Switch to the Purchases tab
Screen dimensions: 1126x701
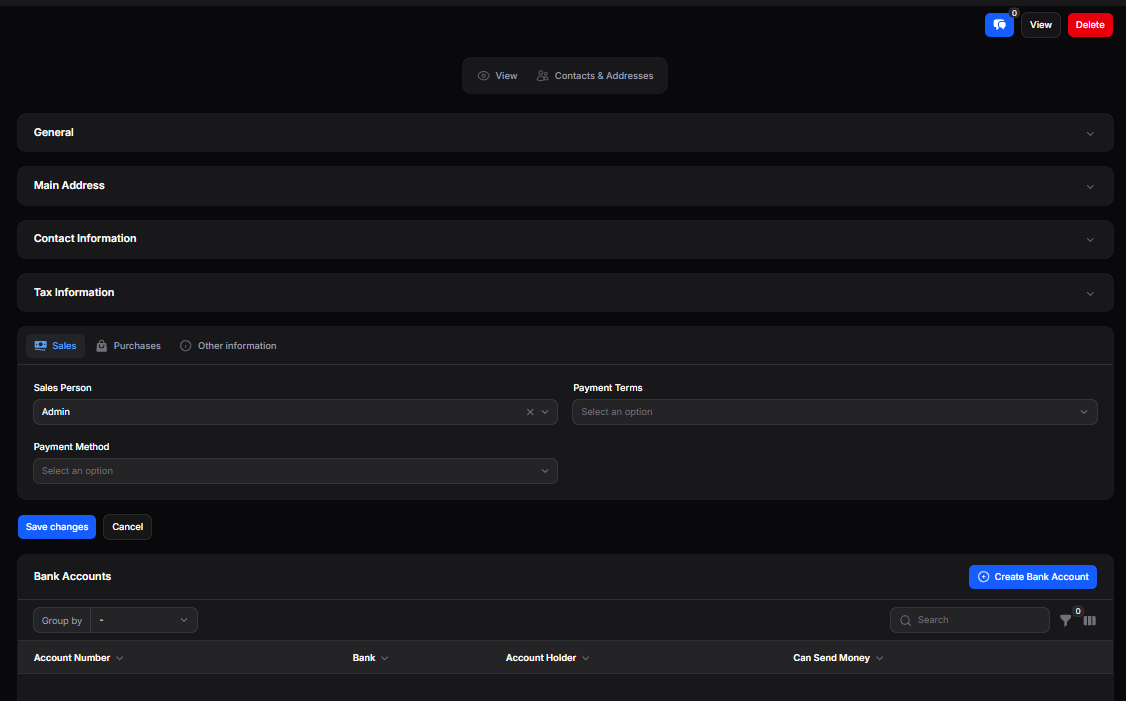click(129, 346)
